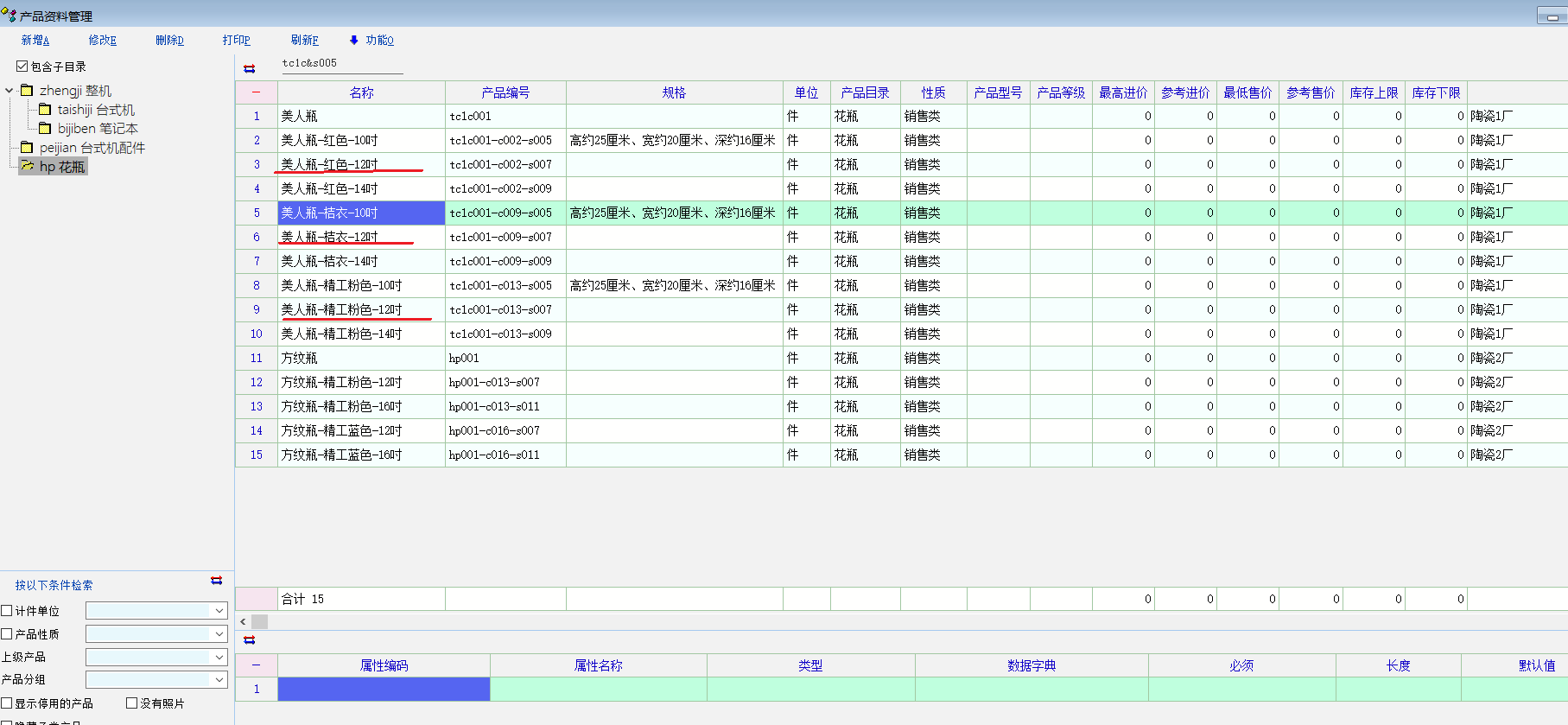Click 新增 to add a product
The height and width of the screenshot is (725, 1568).
(x=35, y=41)
